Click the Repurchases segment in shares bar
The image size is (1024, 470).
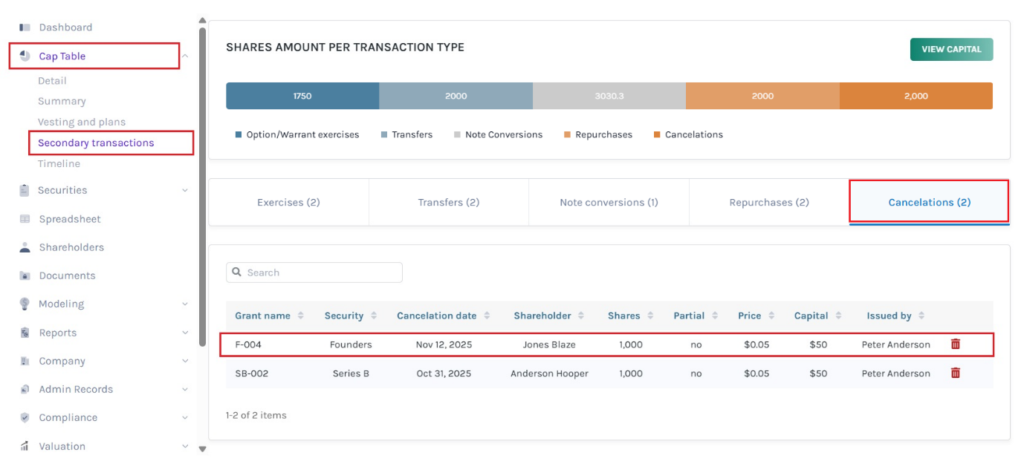762,96
